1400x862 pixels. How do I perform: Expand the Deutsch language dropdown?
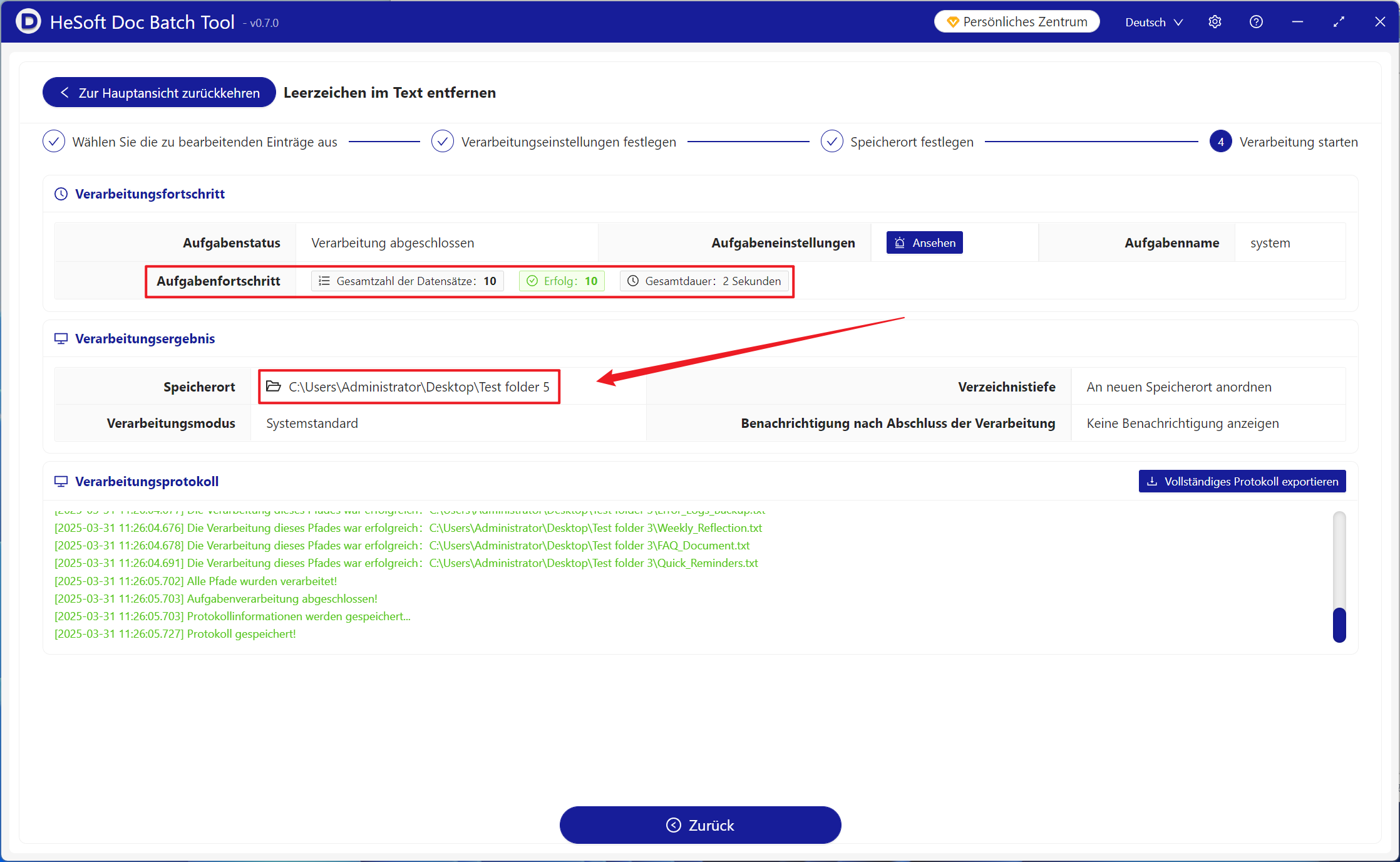(1154, 22)
